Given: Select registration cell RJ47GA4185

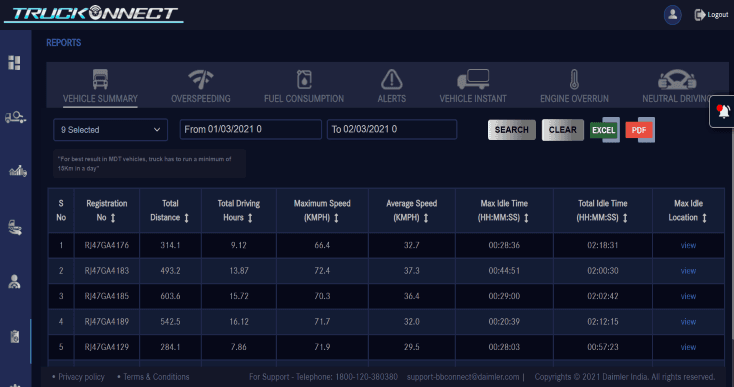Looking at the screenshot, I should pos(107,296).
